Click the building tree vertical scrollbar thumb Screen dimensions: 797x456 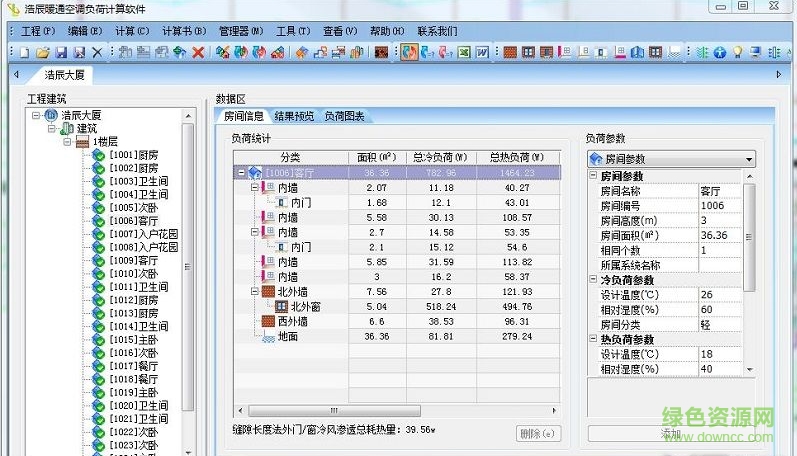[188, 267]
